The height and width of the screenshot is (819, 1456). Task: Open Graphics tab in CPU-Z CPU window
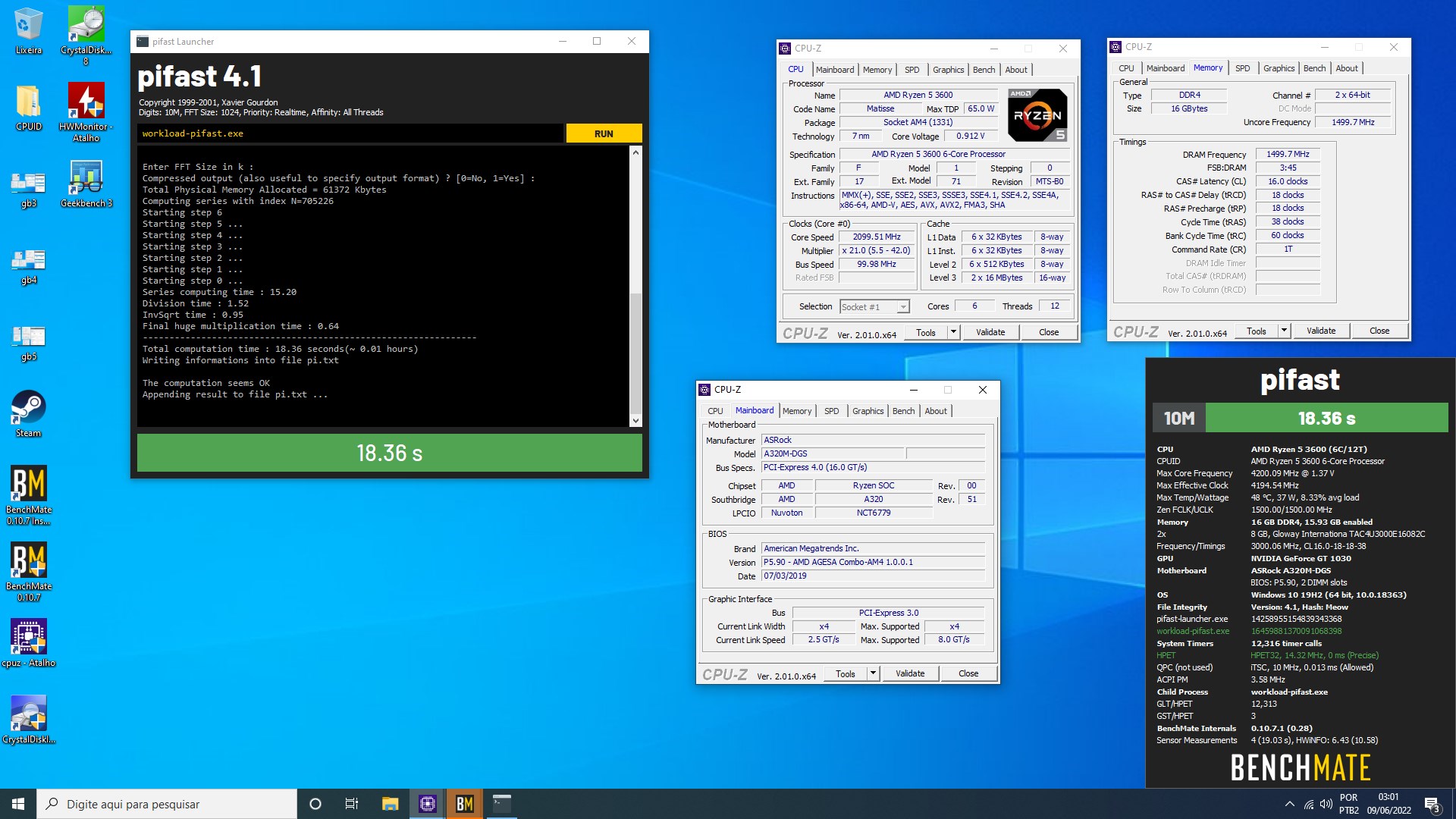pos(949,70)
